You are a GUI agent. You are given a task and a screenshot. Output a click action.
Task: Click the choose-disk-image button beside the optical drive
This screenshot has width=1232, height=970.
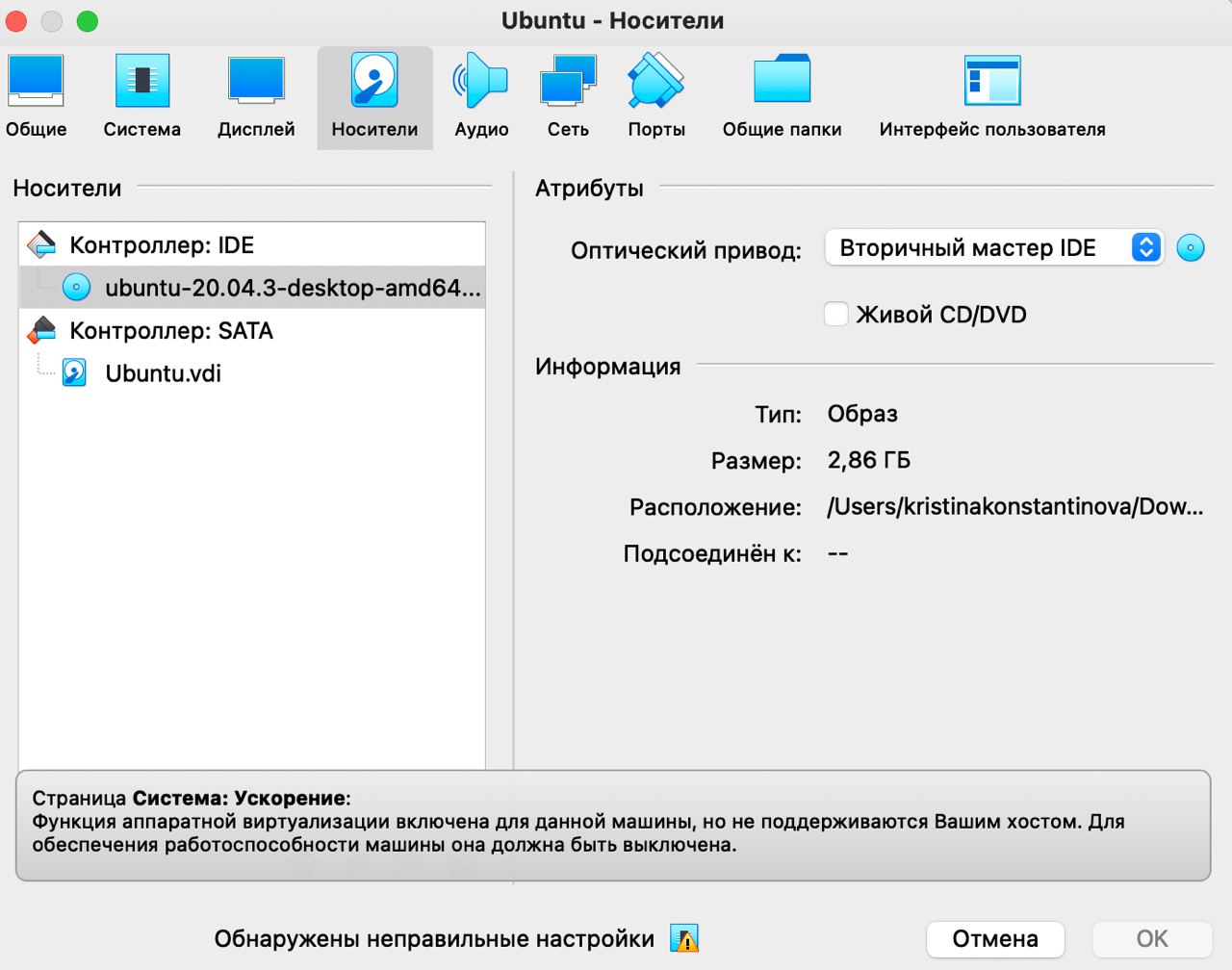point(1191,248)
